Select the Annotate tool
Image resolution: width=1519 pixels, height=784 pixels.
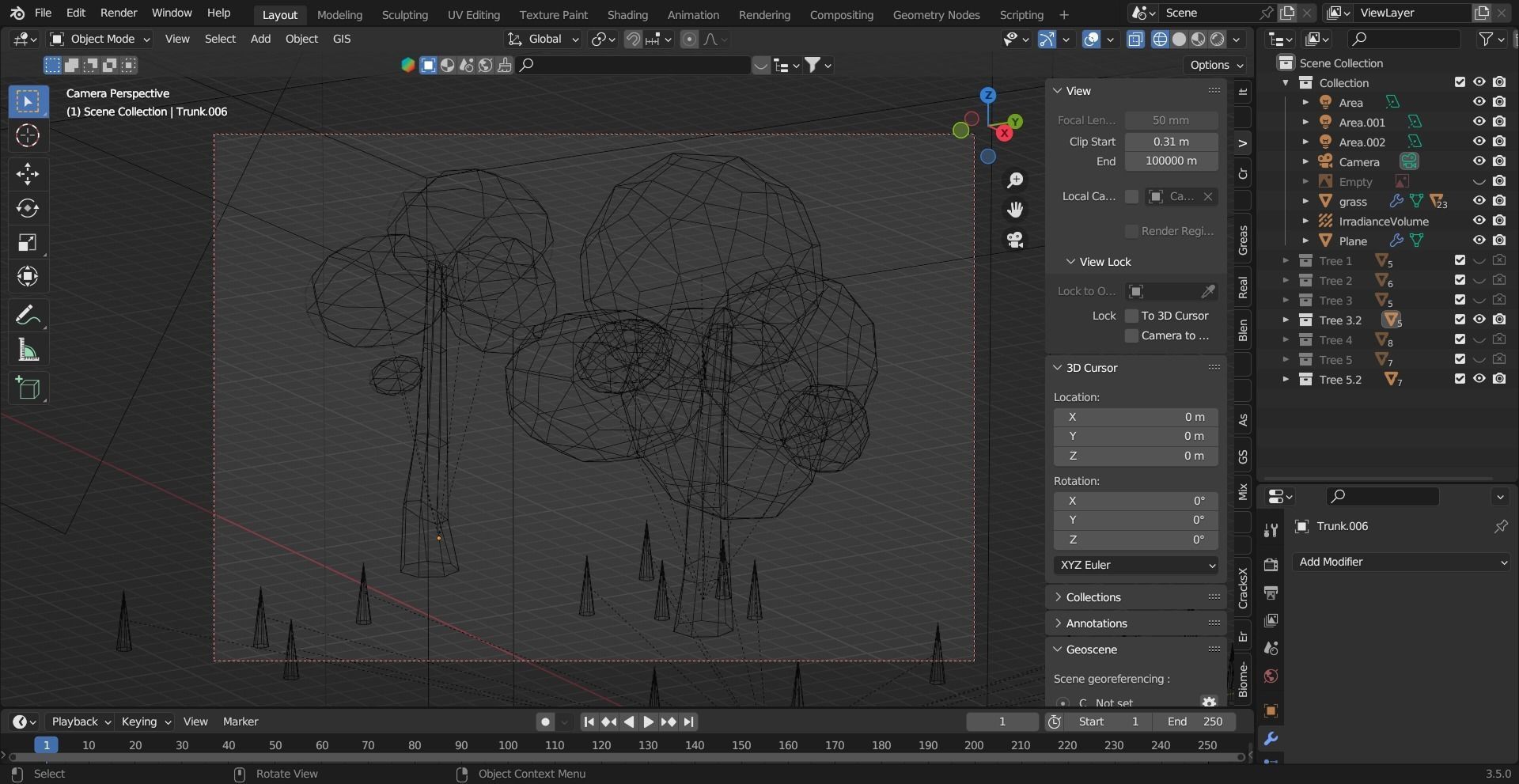click(x=28, y=316)
